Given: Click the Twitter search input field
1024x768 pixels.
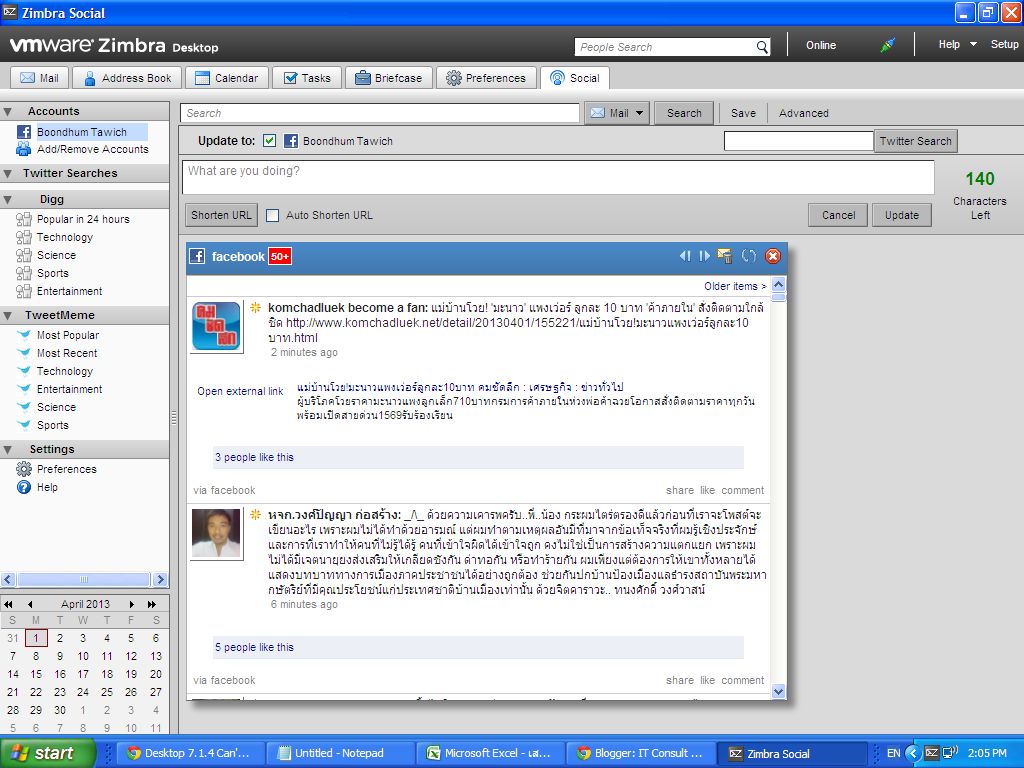Looking at the screenshot, I should pos(798,140).
